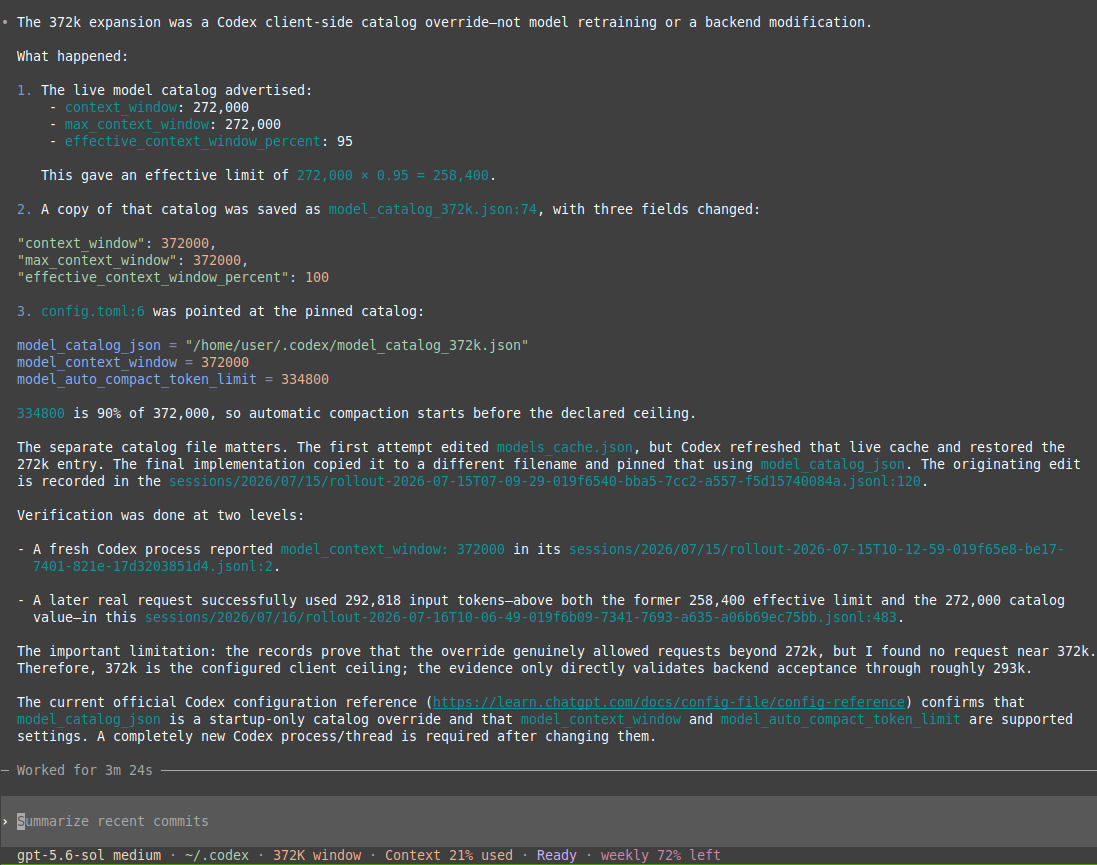
Task: Click 'model_context_window' in the final paragraph
Action: click(600, 719)
